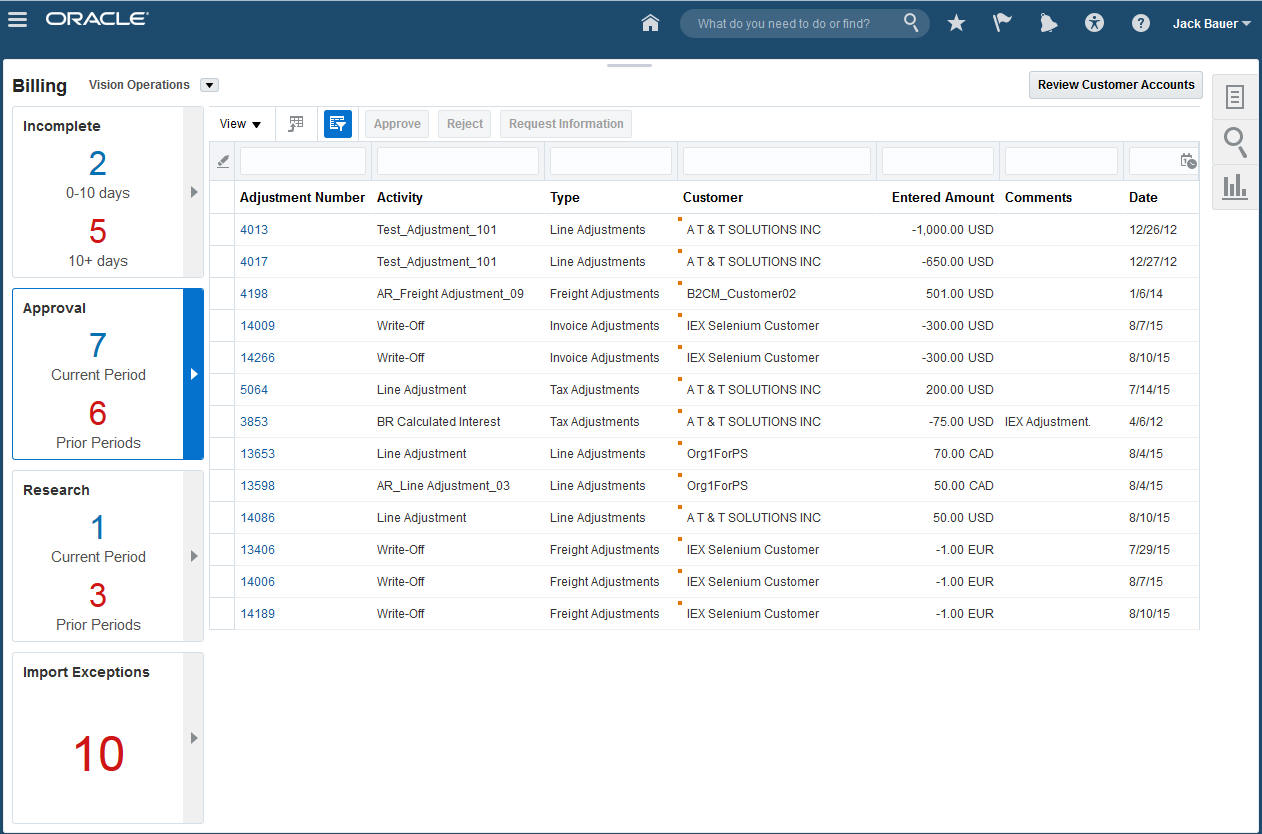Screen dimensions: 1262x834
Task: Sort by the Activity column header
Action: point(400,198)
